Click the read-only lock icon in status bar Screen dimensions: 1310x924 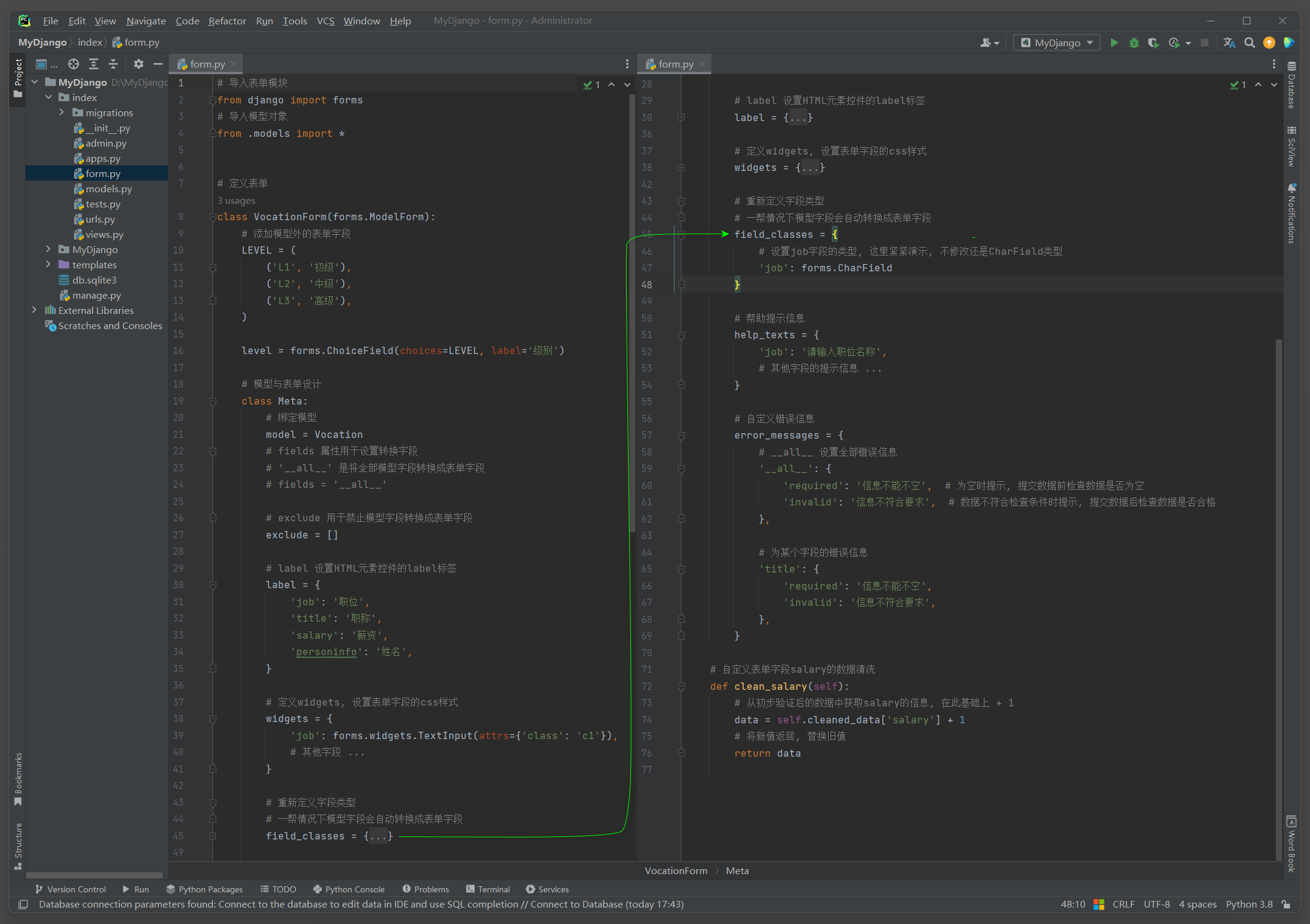coord(1286,905)
